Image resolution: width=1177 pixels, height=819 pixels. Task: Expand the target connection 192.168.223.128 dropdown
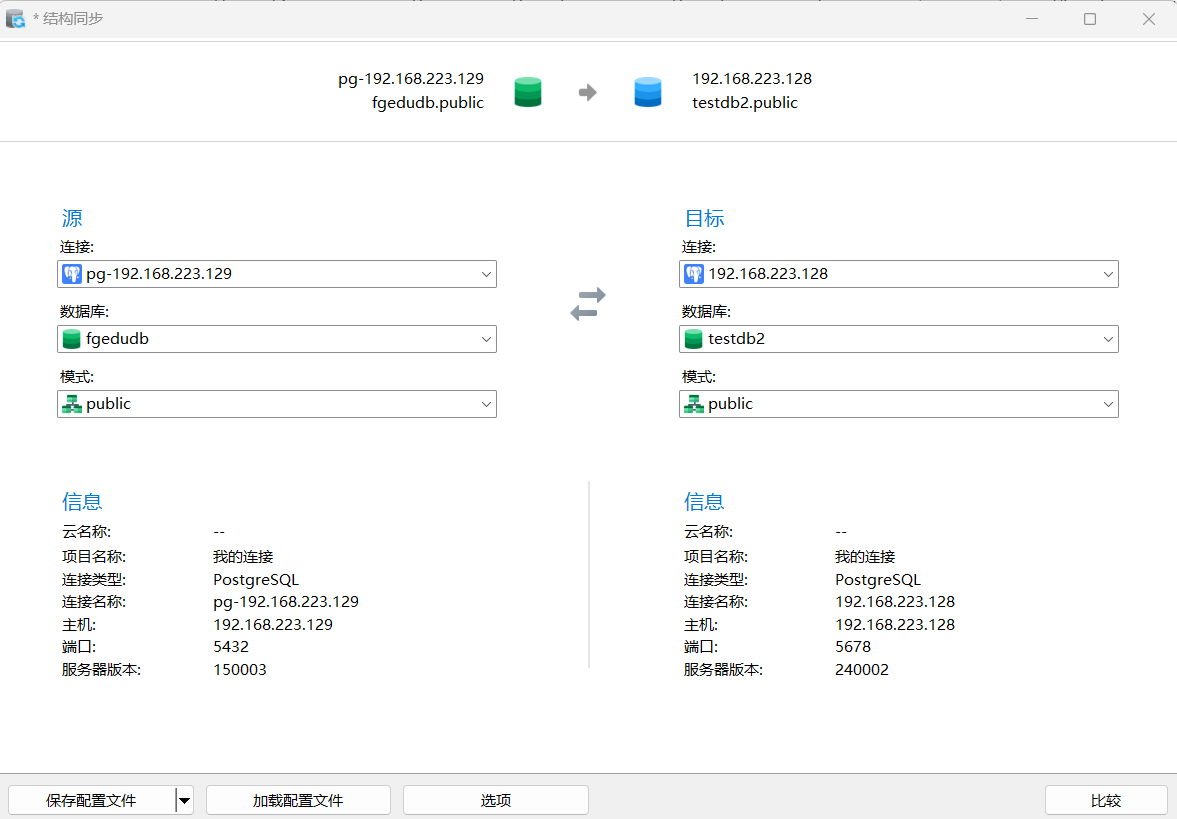coord(1108,274)
